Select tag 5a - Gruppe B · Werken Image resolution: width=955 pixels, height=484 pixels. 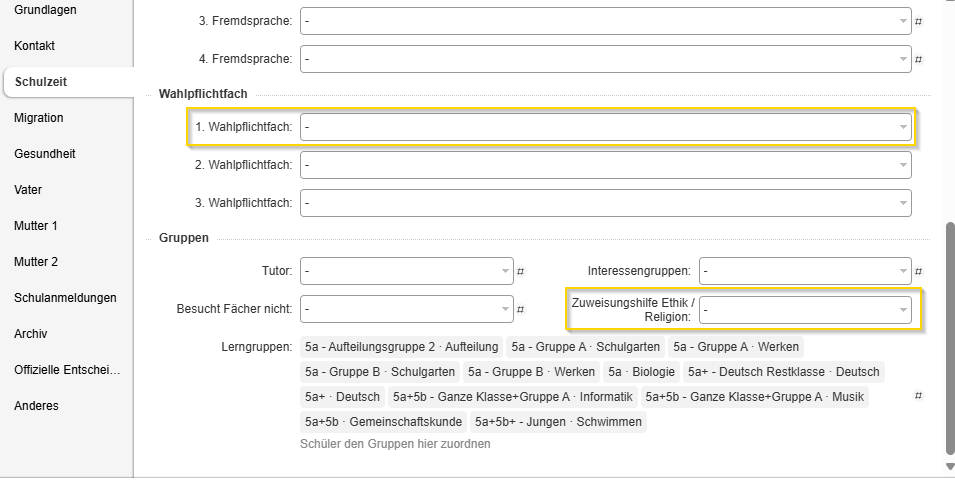pos(531,372)
